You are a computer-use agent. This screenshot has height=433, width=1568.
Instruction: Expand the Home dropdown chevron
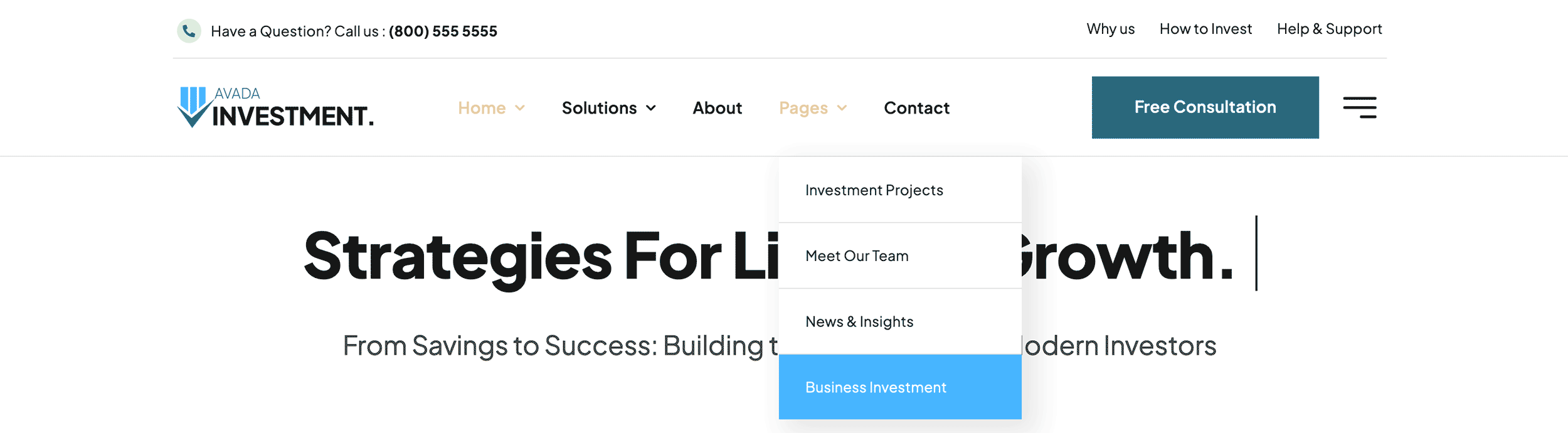pyautogui.click(x=520, y=108)
